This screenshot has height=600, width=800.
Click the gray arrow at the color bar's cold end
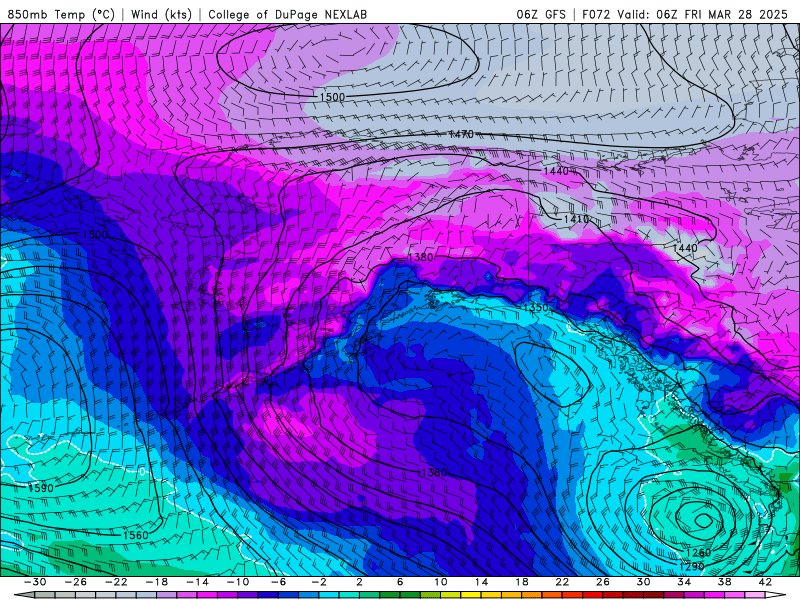pos(24,595)
